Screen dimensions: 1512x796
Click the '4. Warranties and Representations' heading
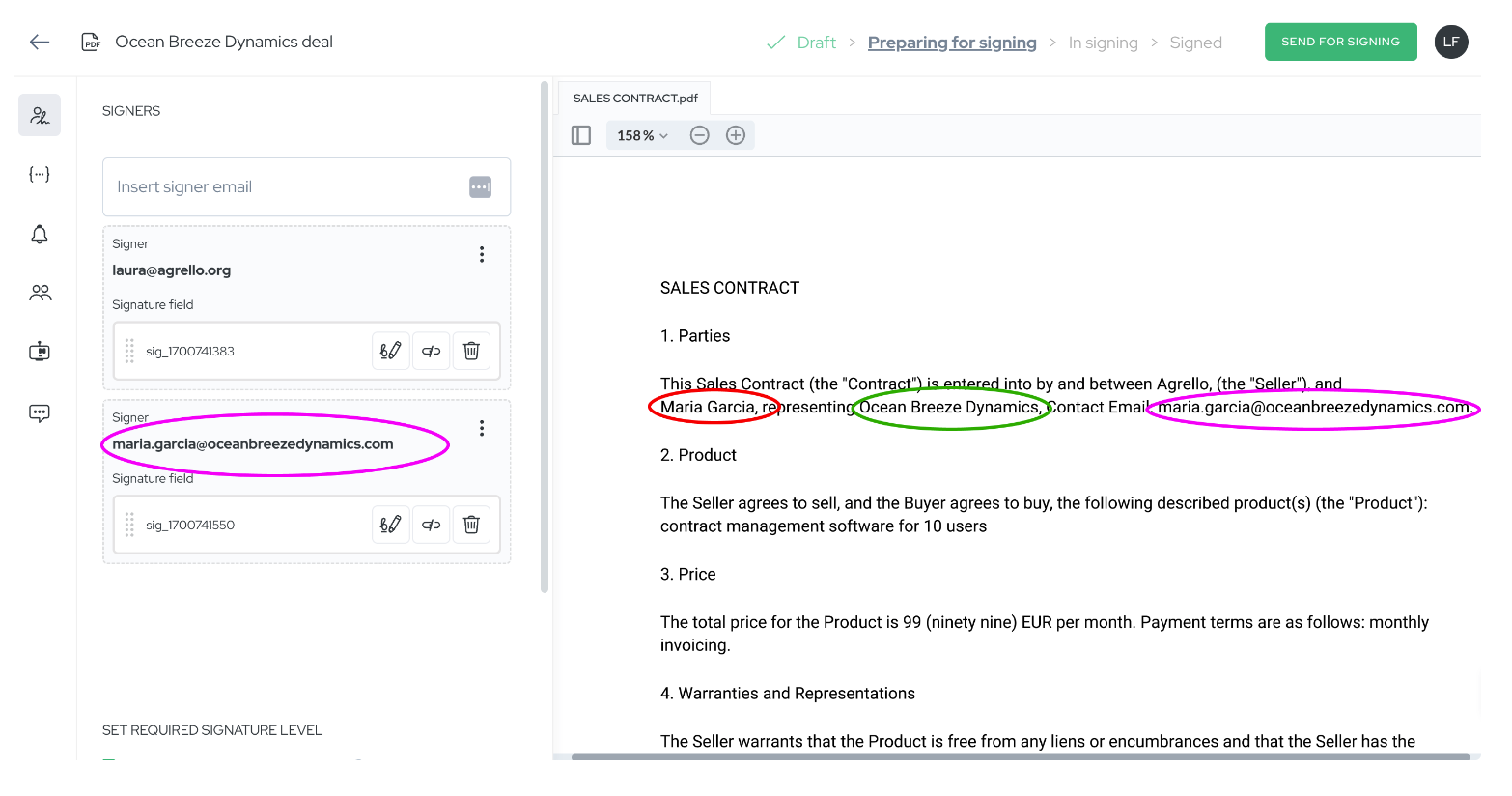[788, 694]
